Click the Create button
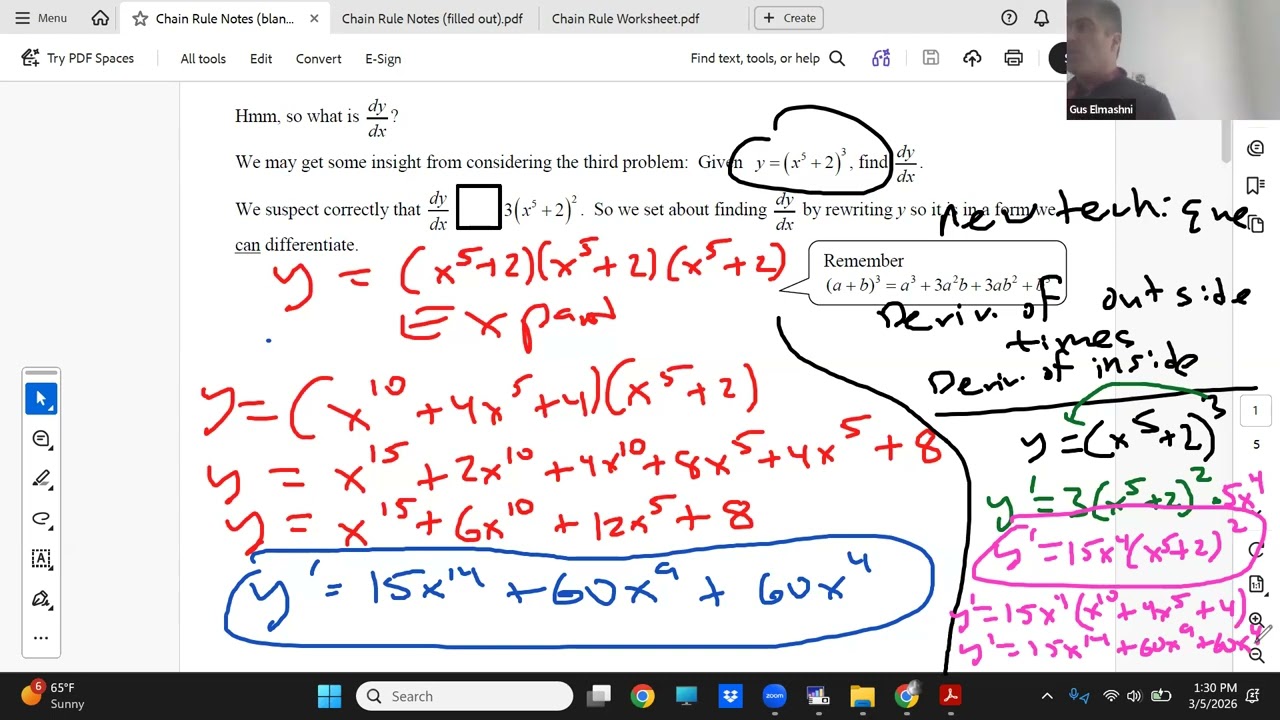 pyautogui.click(x=789, y=18)
